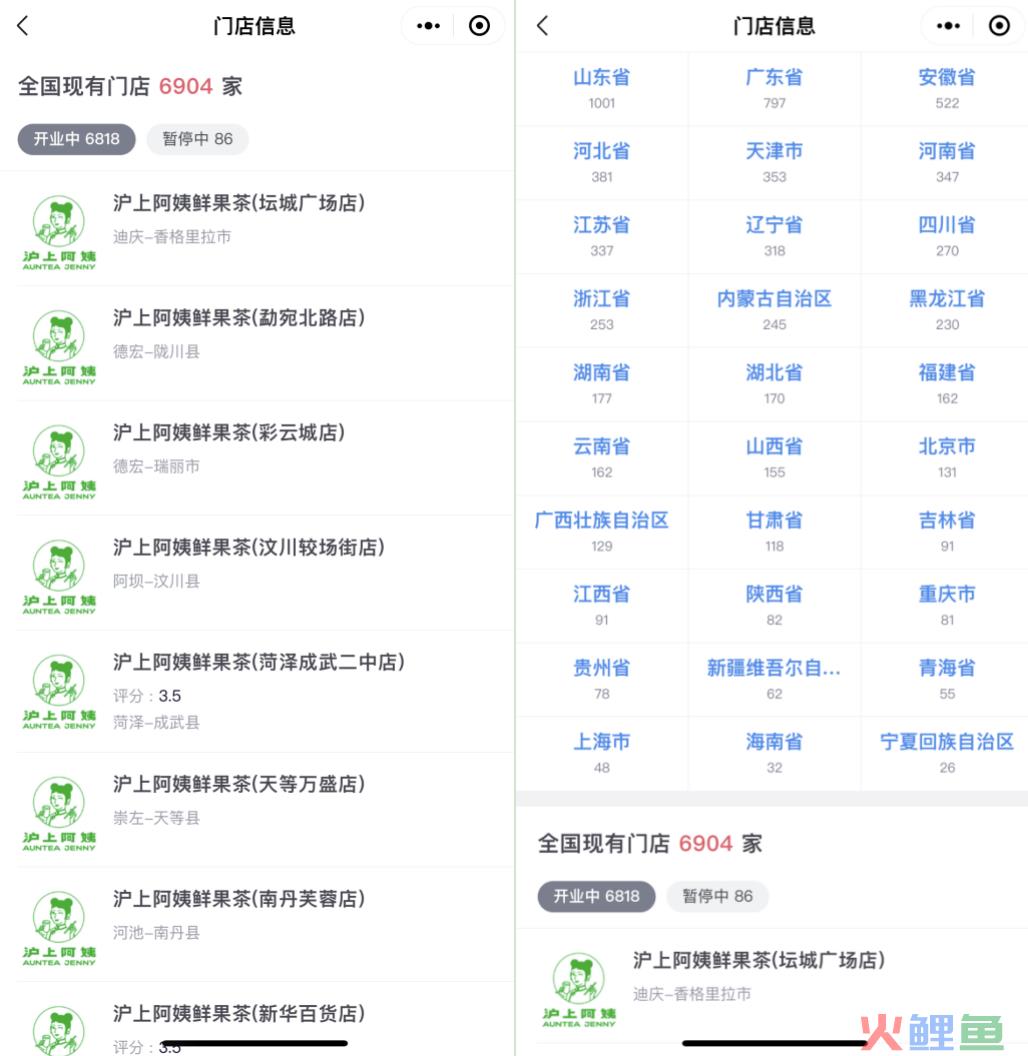The height and width of the screenshot is (1056, 1028).
Task: Open 湖南省 store list
Action: click(x=602, y=385)
